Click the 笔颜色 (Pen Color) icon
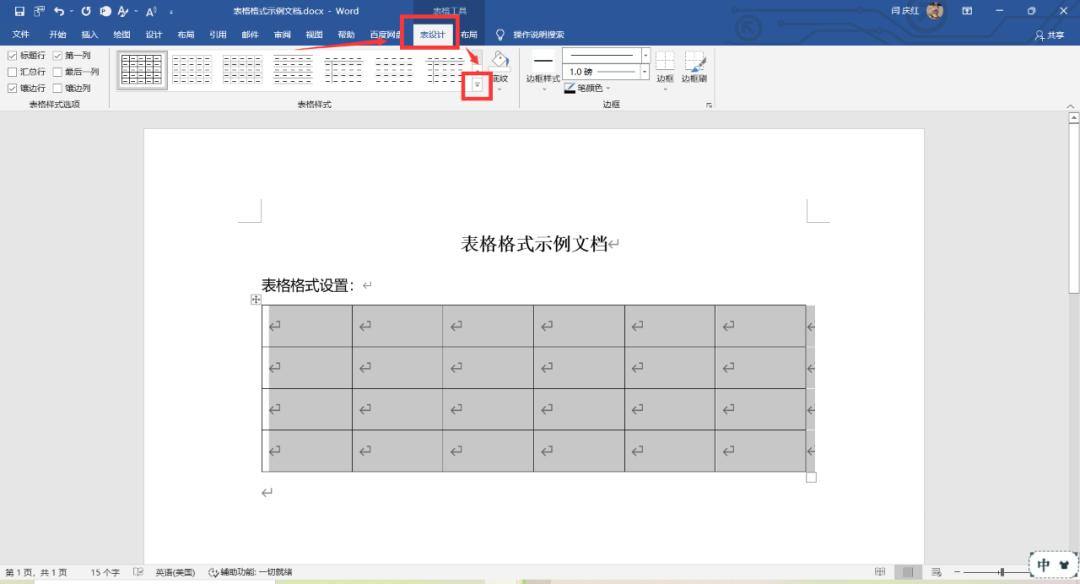This screenshot has width=1080, height=584. 570,88
